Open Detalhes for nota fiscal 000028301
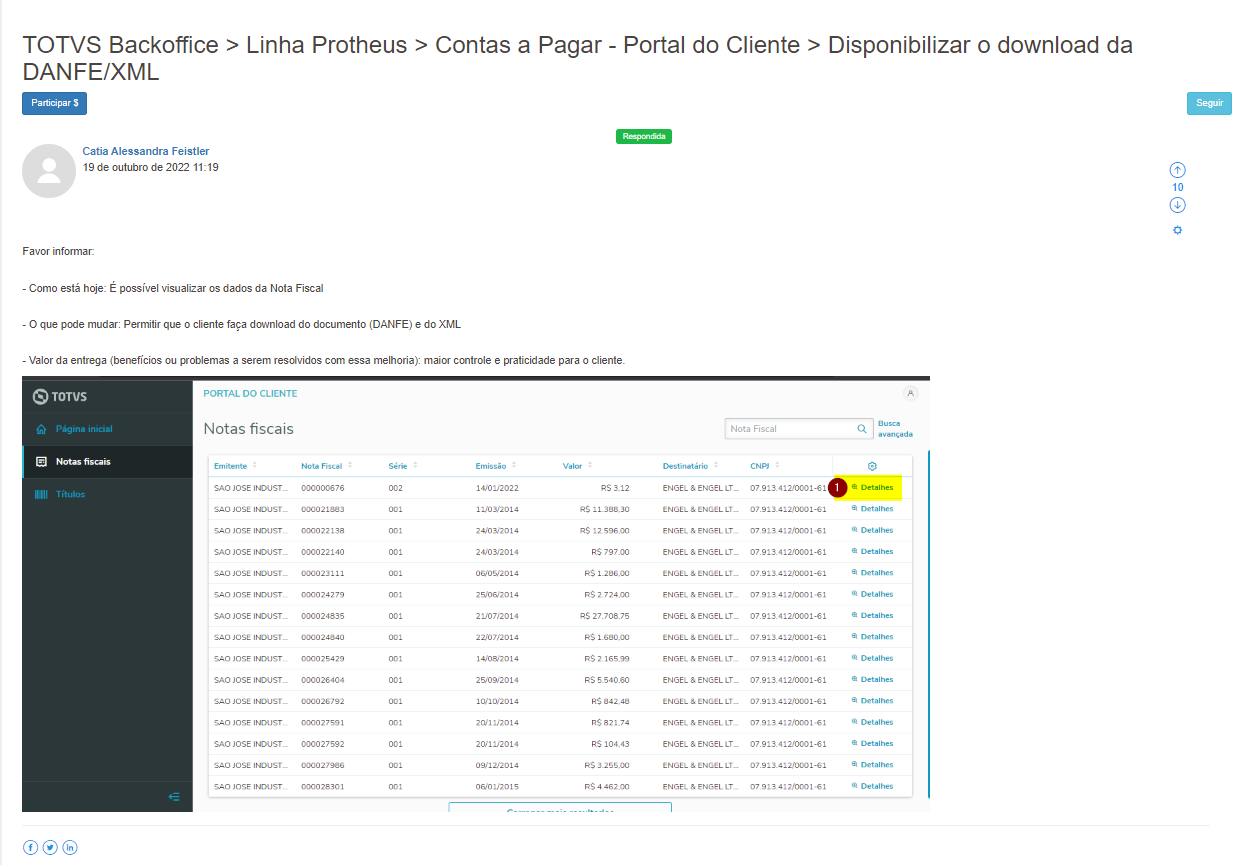Image resolution: width=1242 pixels, height=865 pixels. point(872,786)
